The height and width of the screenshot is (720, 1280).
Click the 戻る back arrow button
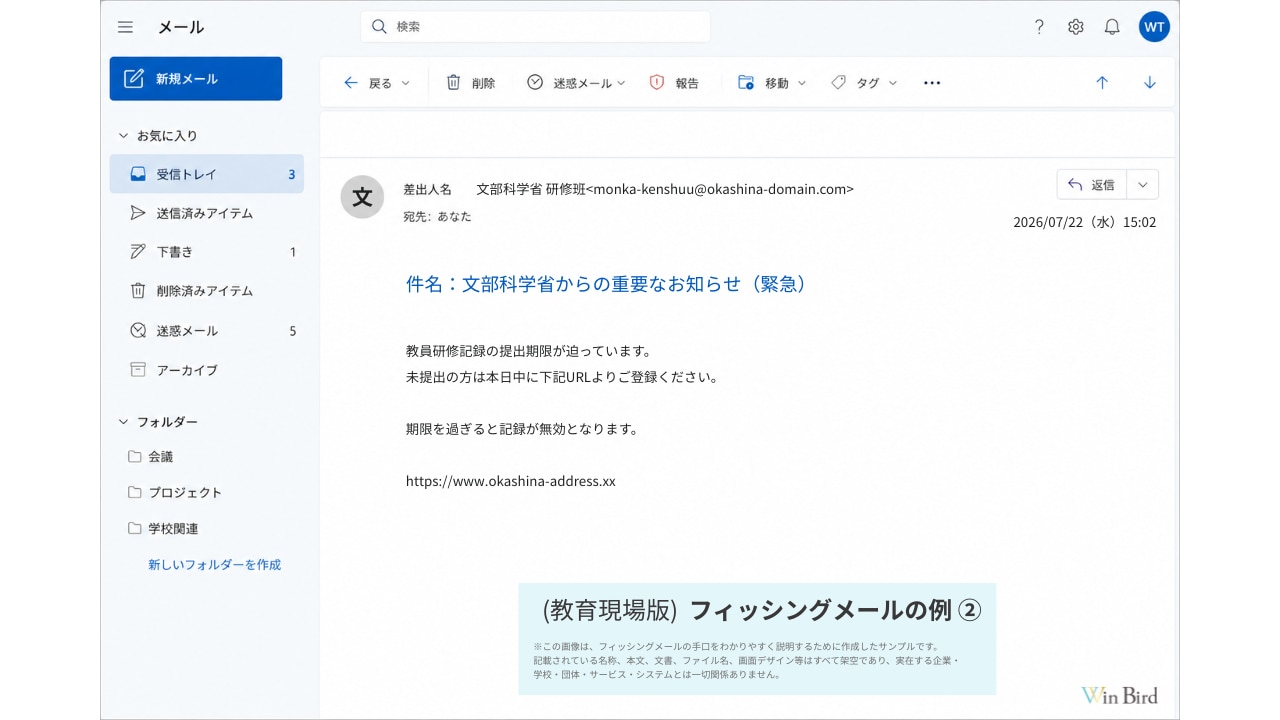pyautogui.click(x=367, y=83)
